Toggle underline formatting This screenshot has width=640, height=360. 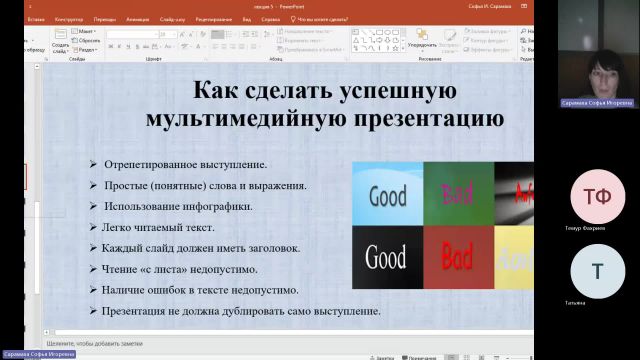[x=128, y=47]
